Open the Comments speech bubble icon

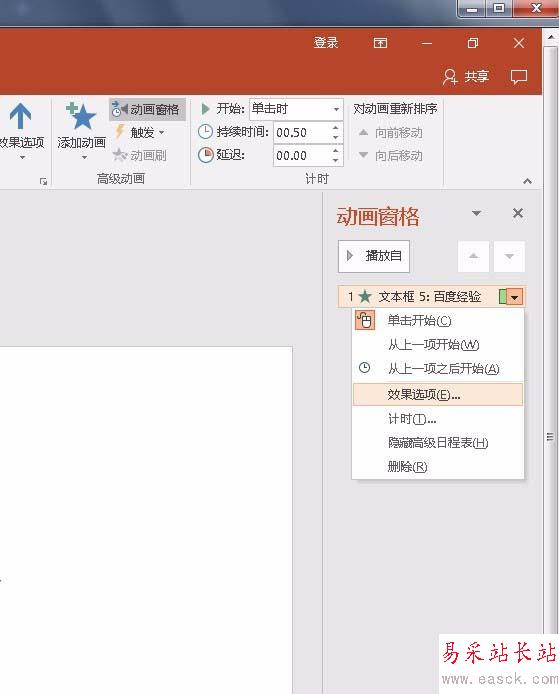tap(519, 77)
